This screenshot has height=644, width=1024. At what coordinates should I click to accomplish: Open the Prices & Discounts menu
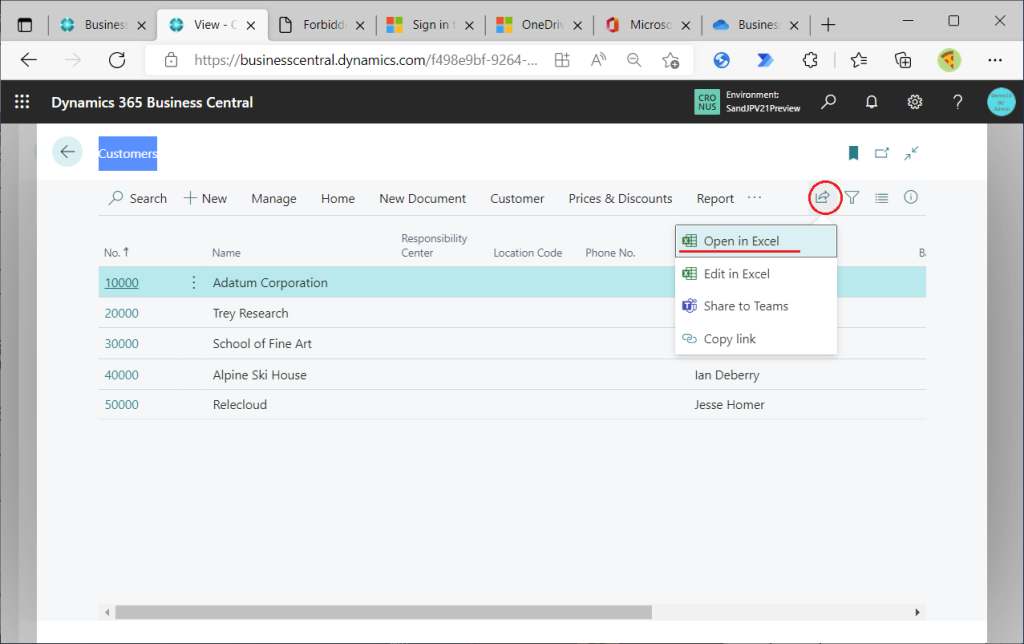tap(620, 198)
